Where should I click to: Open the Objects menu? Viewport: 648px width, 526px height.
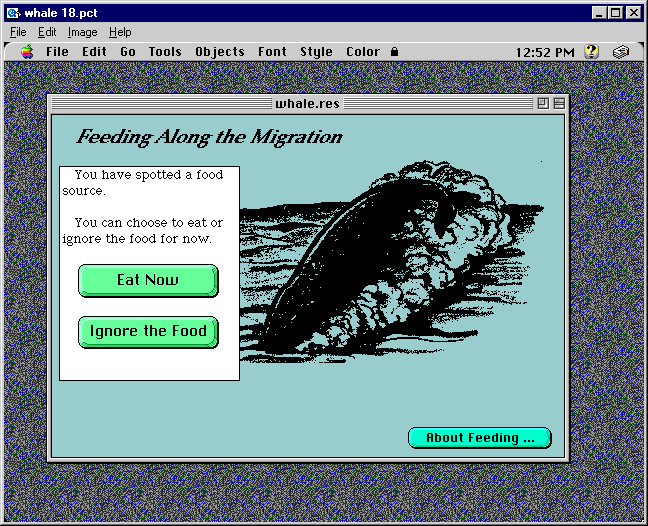[x=220, y=52]
